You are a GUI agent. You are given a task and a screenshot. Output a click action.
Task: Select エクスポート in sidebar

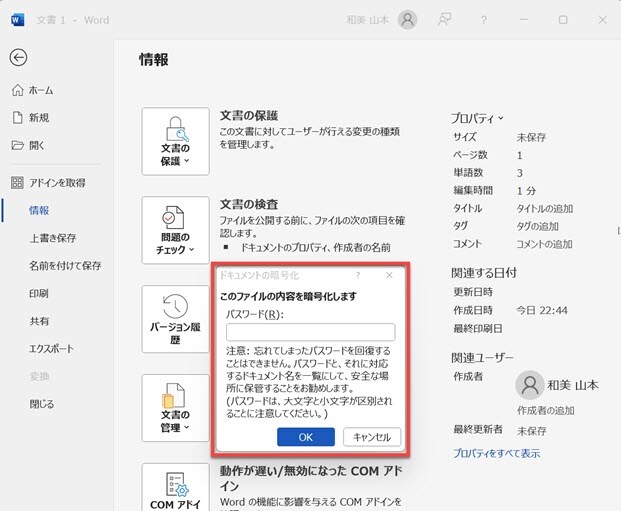(x=51, y=349)
